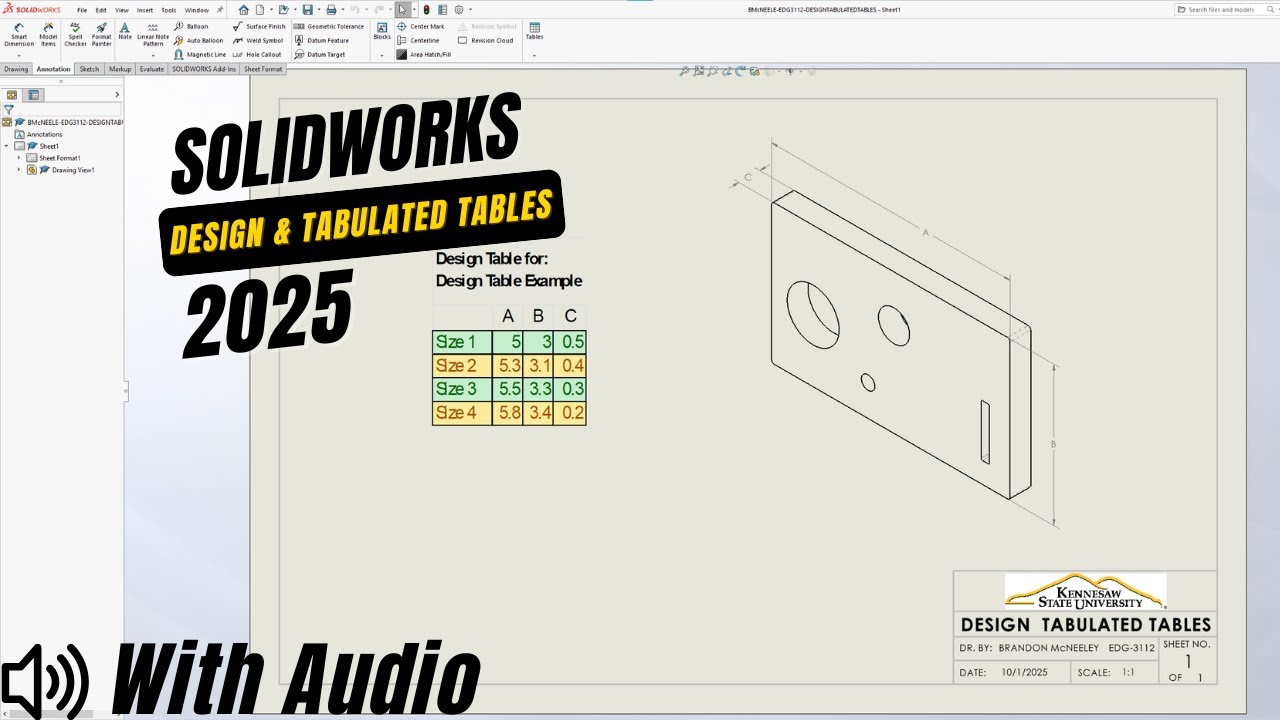Pin the menu bar with pushpin
The width and height of the screenshot is (1280, 720).
tap(220, 10)
